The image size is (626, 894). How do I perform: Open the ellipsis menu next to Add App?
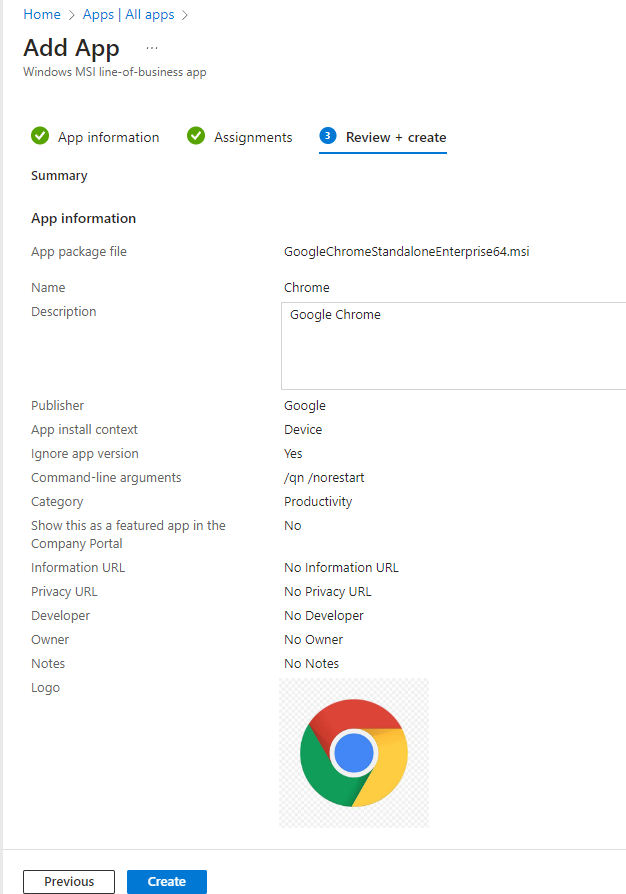point(152,48)
